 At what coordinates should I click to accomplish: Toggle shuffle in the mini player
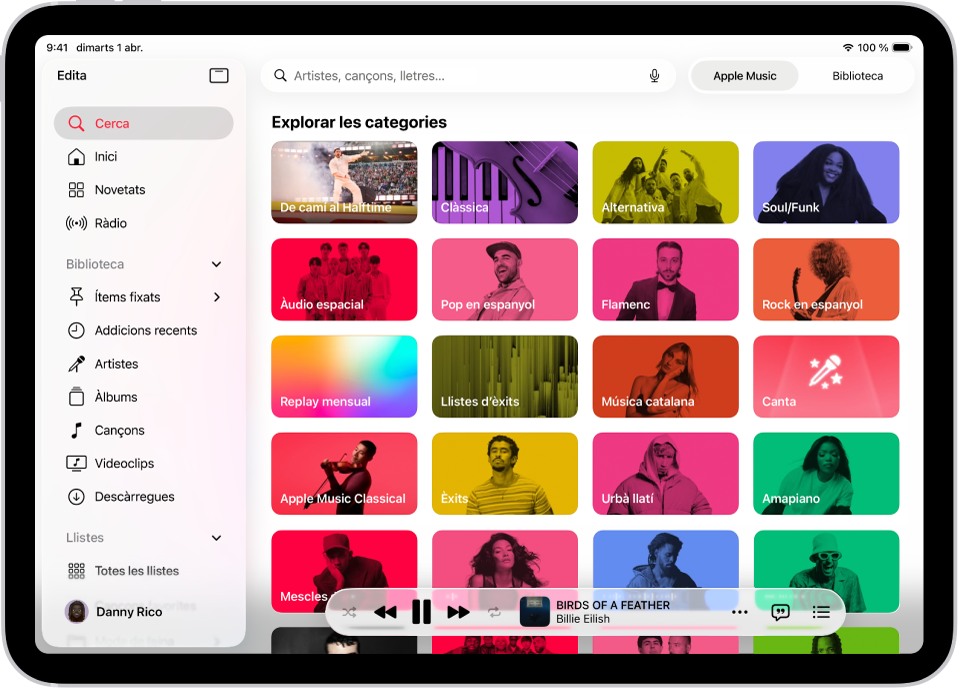349,612
